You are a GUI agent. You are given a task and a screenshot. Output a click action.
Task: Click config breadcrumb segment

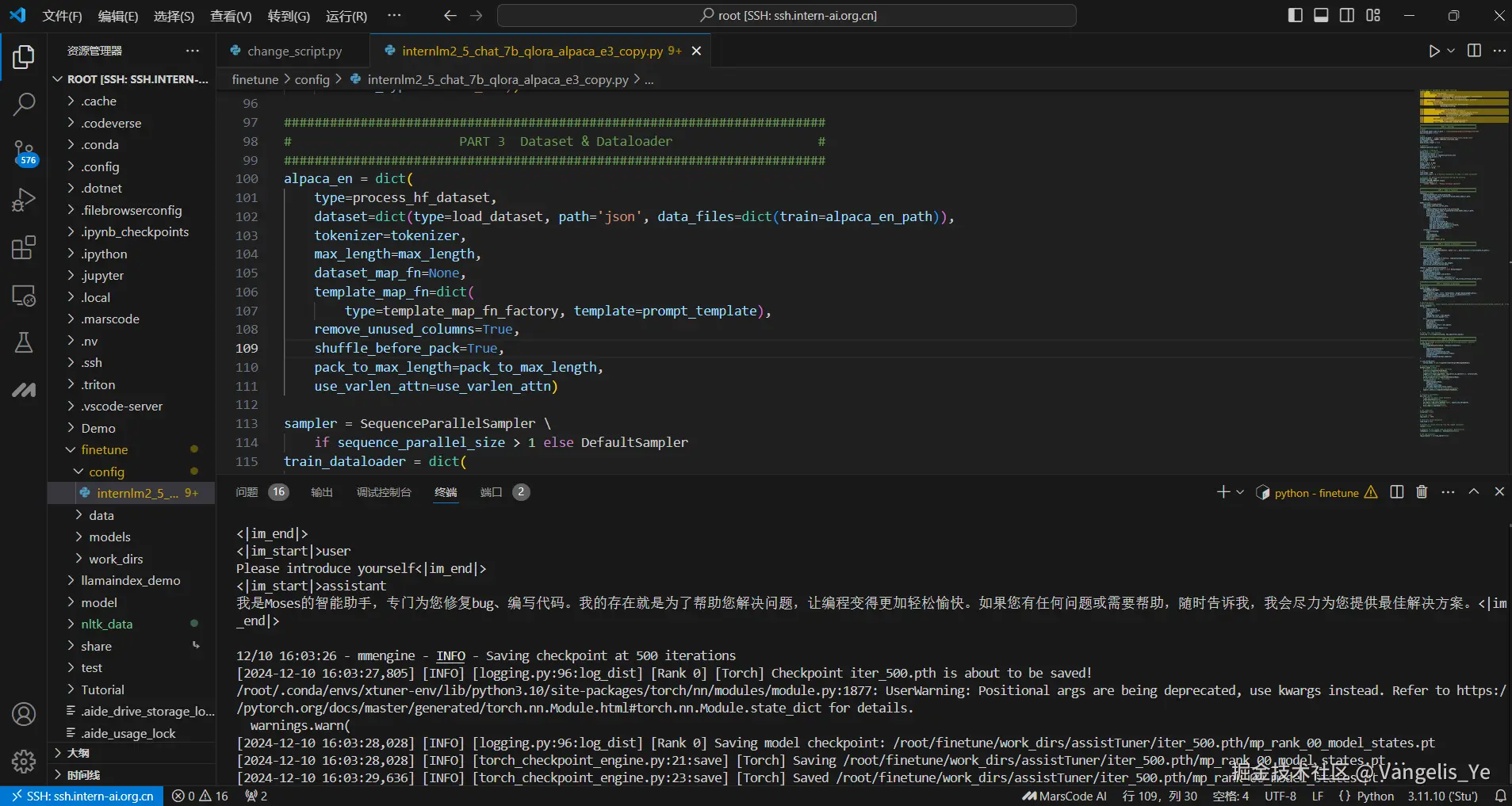312,80
